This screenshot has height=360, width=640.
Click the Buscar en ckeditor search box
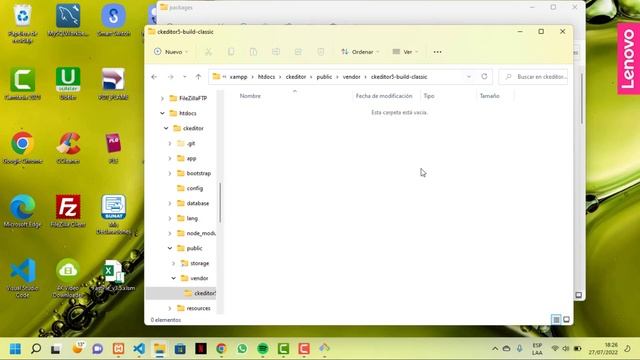[x=534, y=77]
